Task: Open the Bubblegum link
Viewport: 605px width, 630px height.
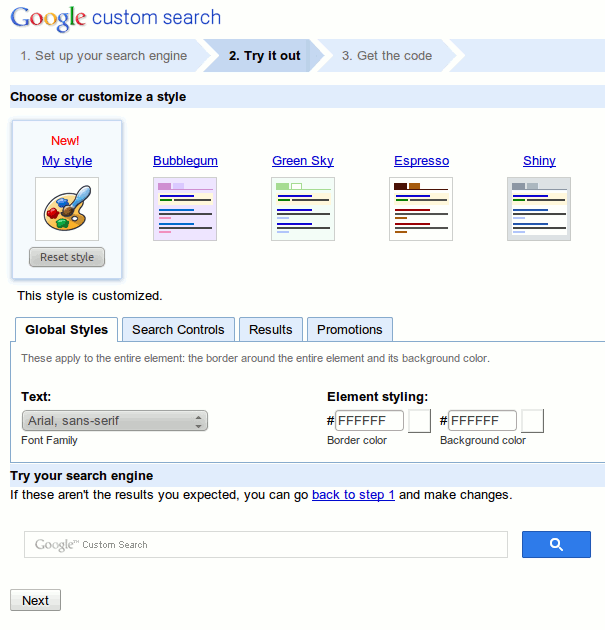Action: point(185,161)
